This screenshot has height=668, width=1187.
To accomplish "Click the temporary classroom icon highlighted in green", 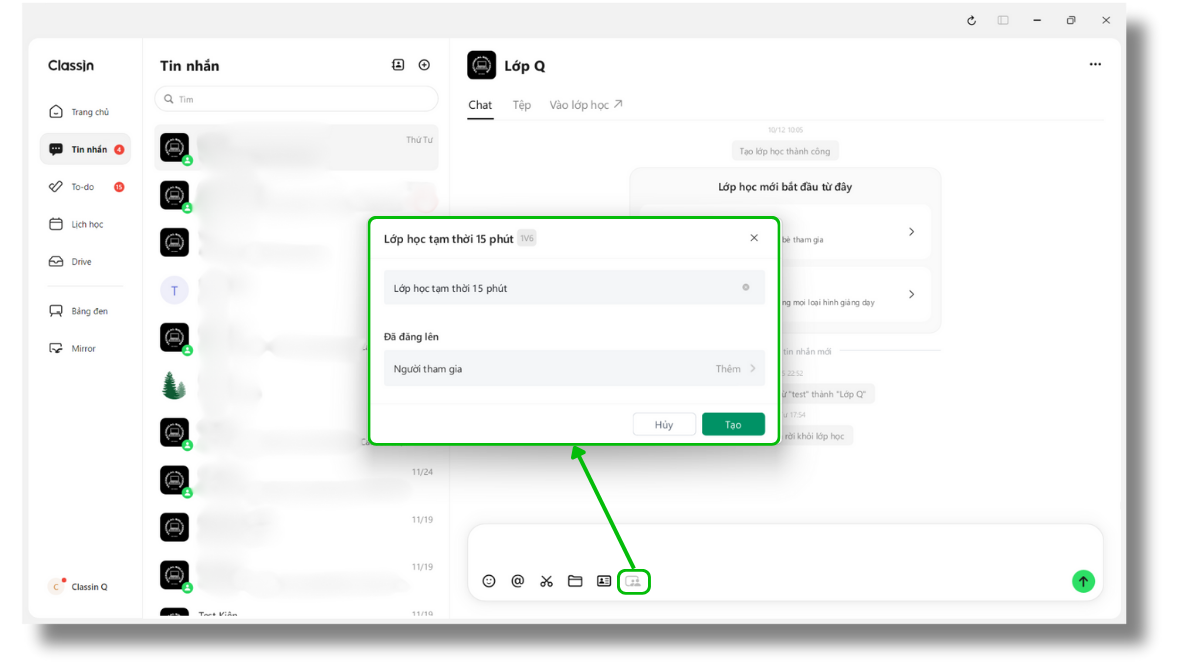I will pyautogui.click(x=633, y=581).
